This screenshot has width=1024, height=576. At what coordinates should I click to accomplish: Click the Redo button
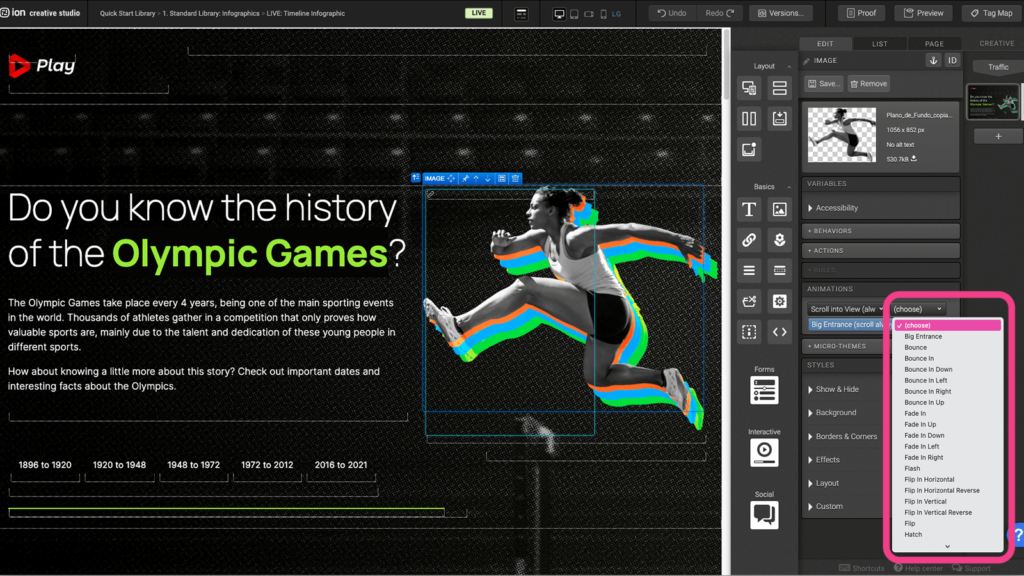[720, 13]
